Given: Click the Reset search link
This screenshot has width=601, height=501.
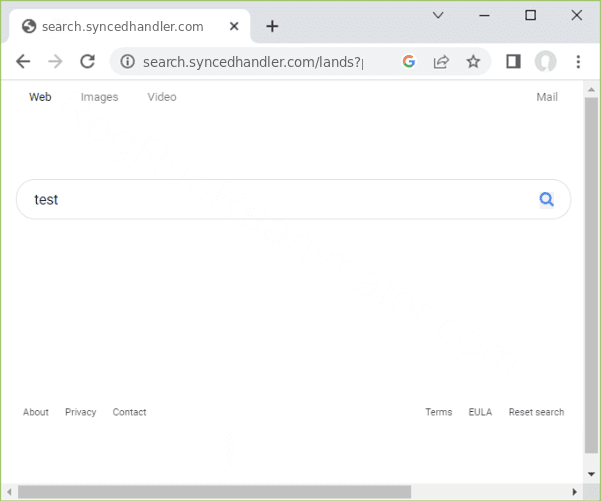Looking at the screenshot, I should 536,412.
